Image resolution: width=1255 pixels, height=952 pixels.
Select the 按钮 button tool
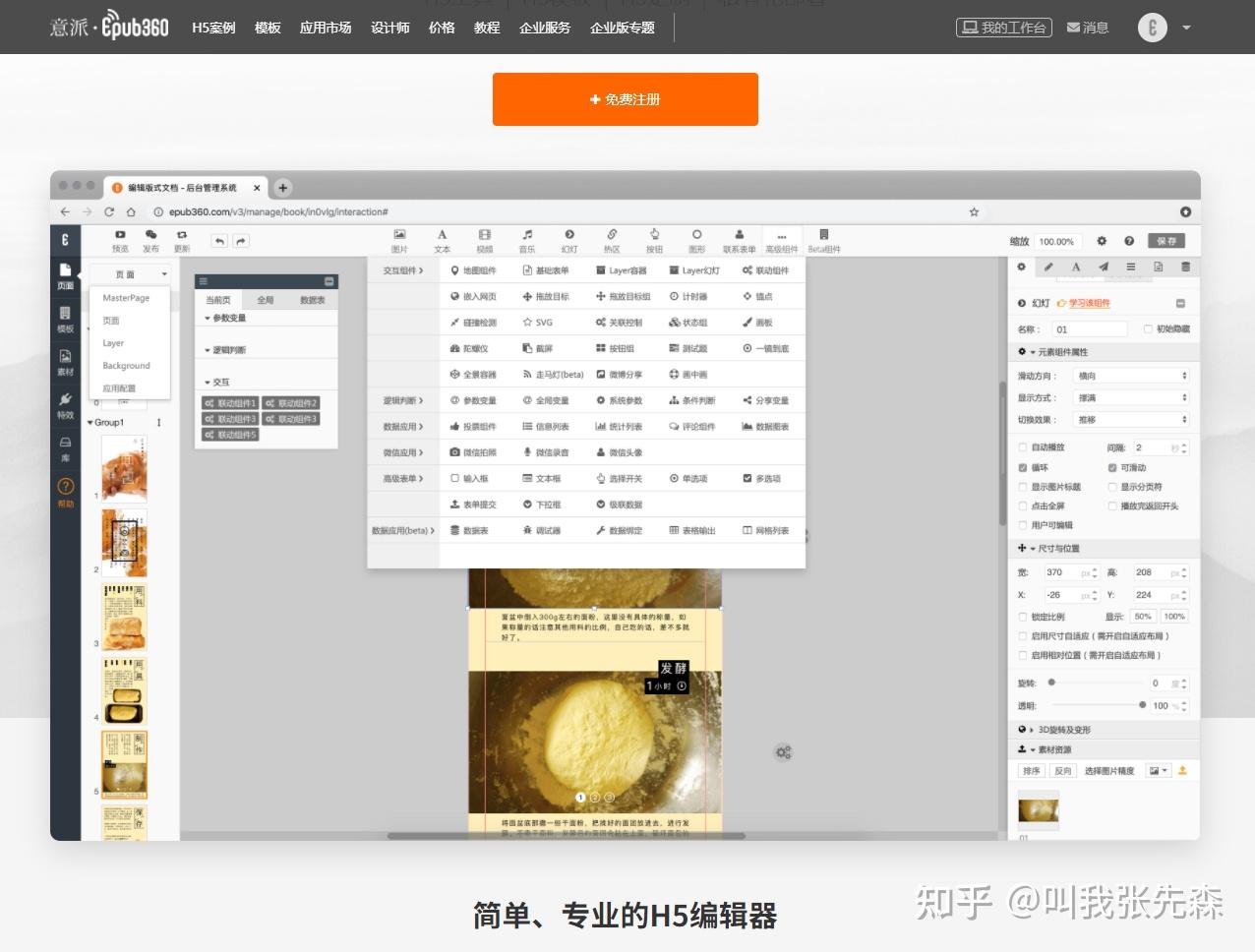point(654,240)
